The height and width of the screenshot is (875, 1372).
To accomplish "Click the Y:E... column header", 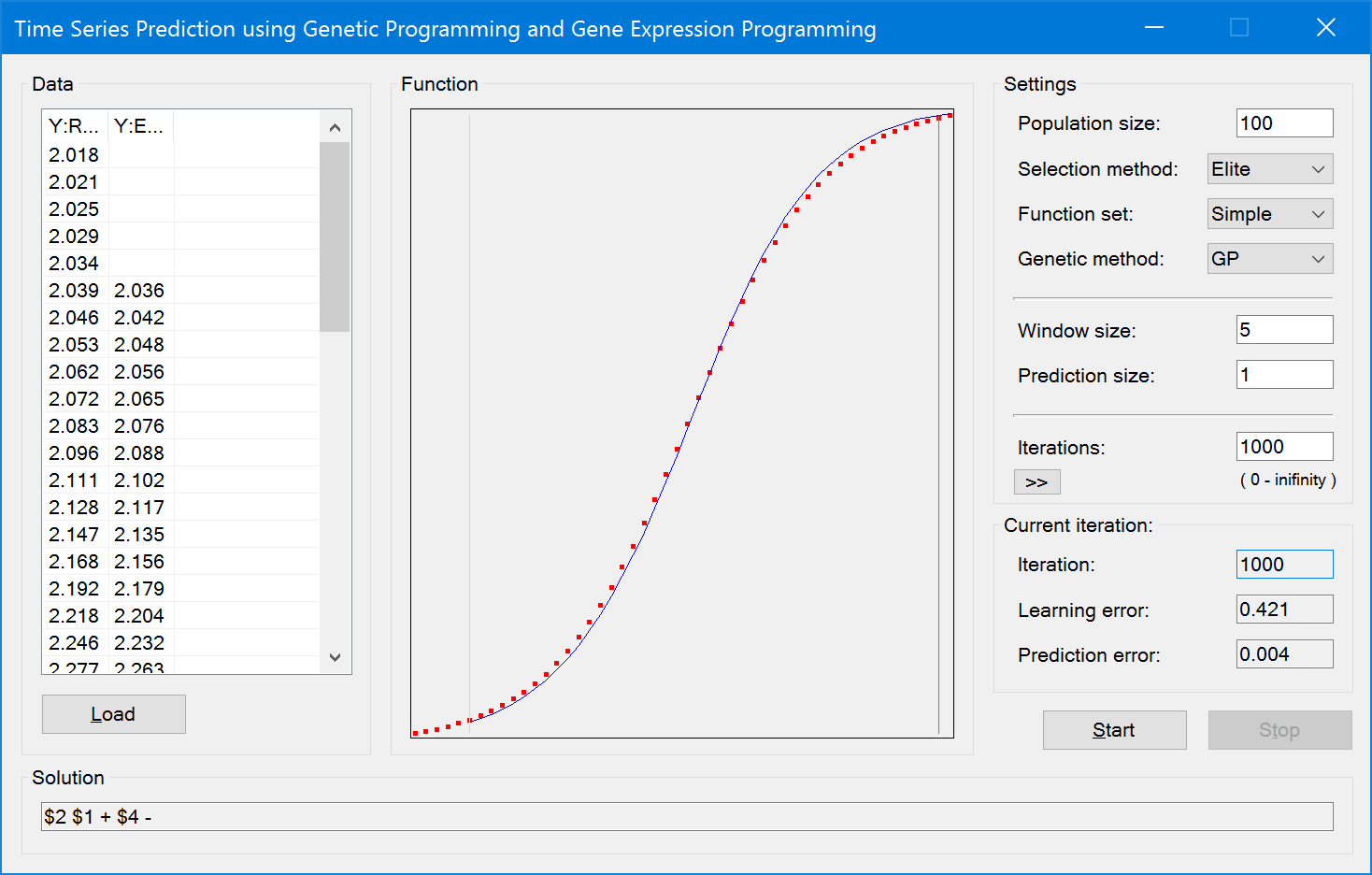I will (141, 126).
